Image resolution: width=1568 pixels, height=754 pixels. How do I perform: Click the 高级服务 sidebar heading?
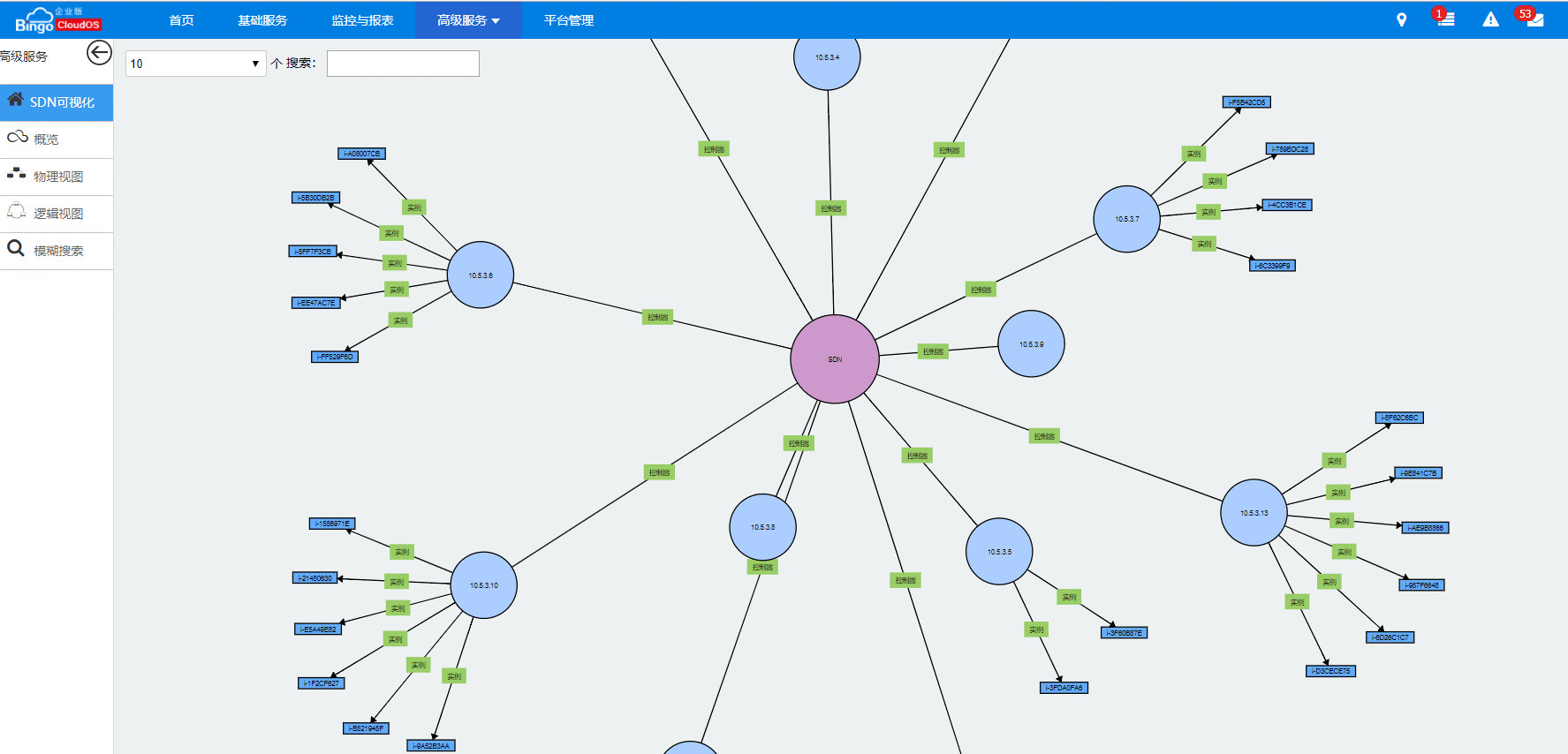pos(24,57)
